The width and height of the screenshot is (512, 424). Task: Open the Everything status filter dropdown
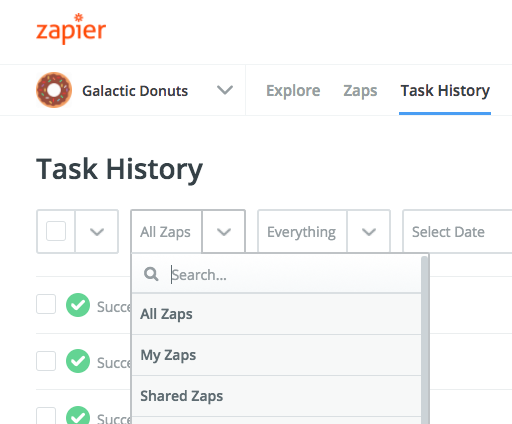pyautogui.click(x=324, y=232)
